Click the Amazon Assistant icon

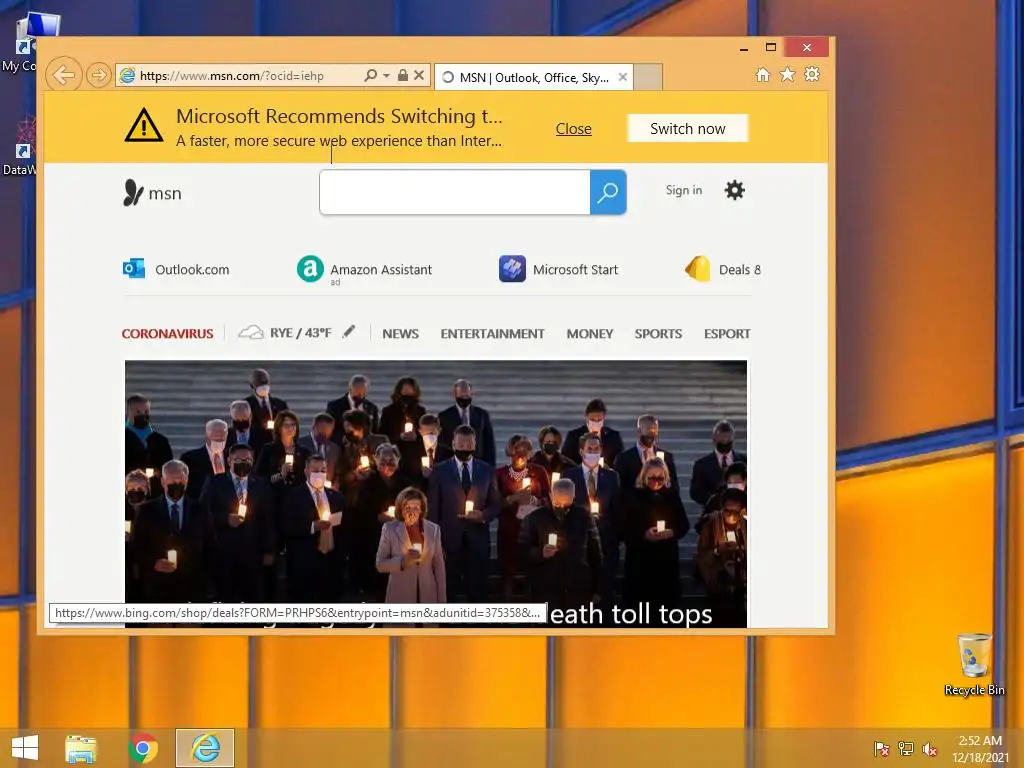pyautogui.click(x=310, y=269)
